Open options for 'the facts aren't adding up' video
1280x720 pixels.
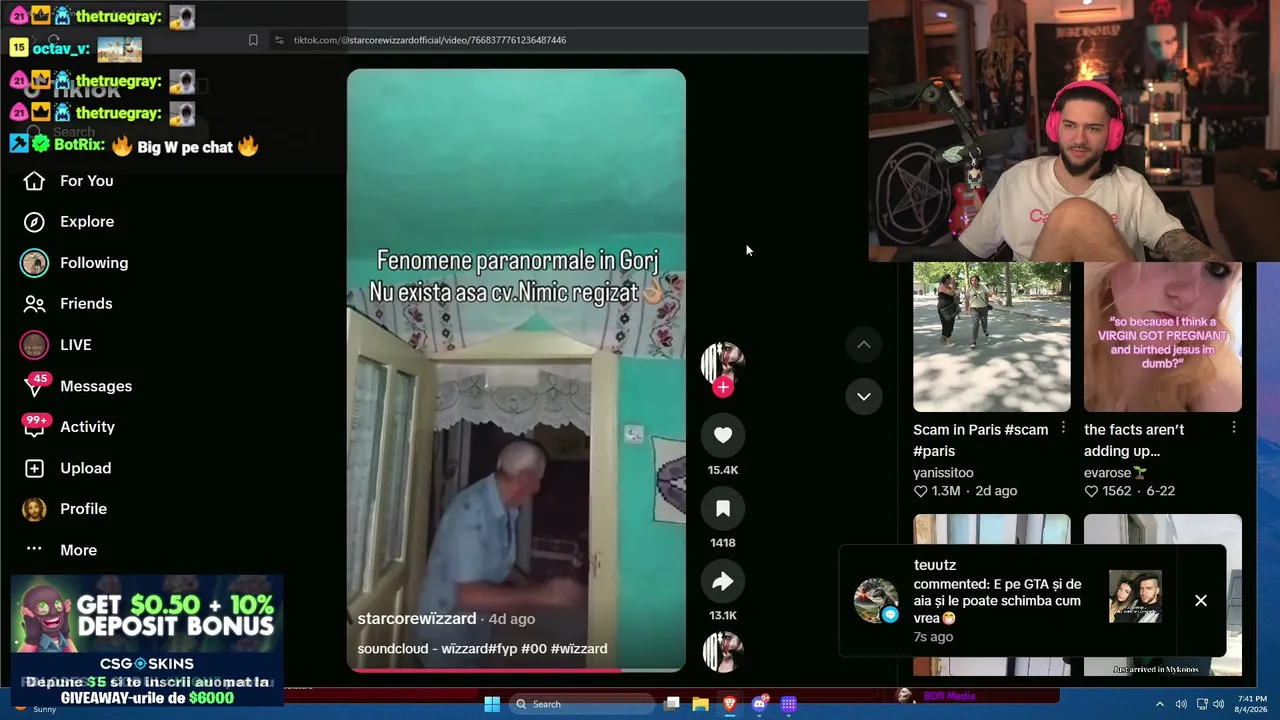[x=1234, y=428]
